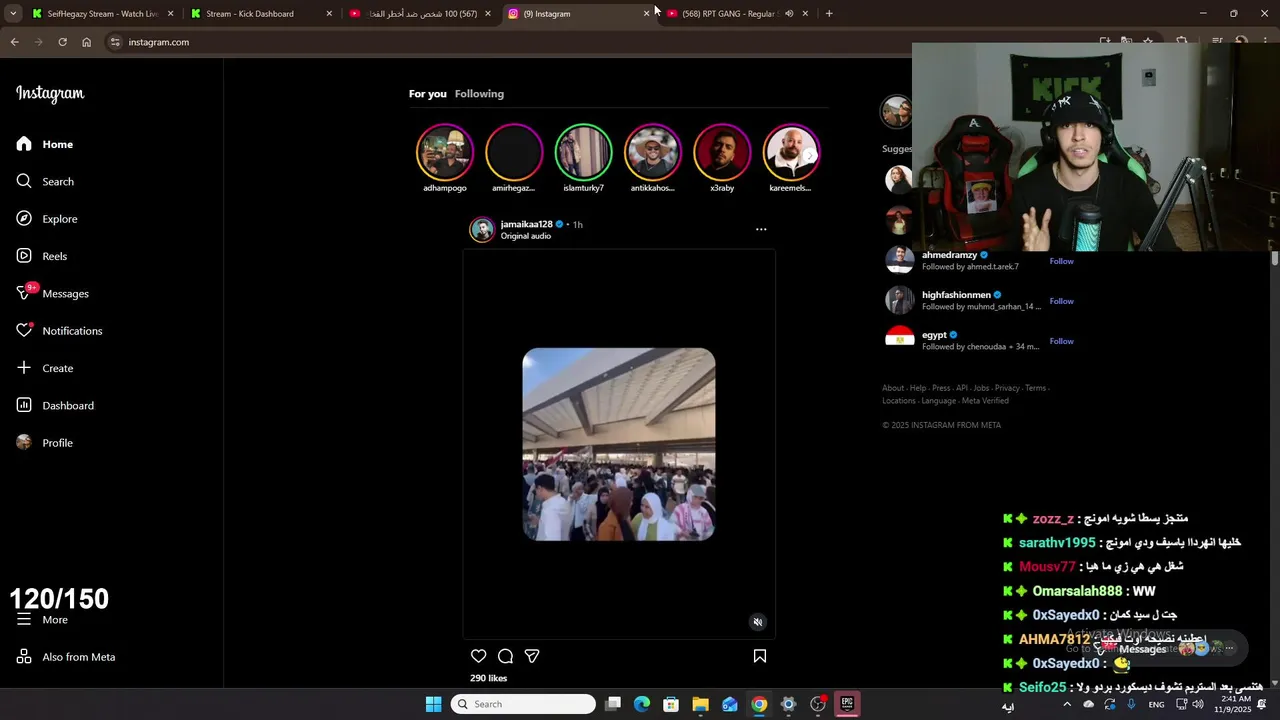Follow ahmedramzy

[x=1061, y=261]
